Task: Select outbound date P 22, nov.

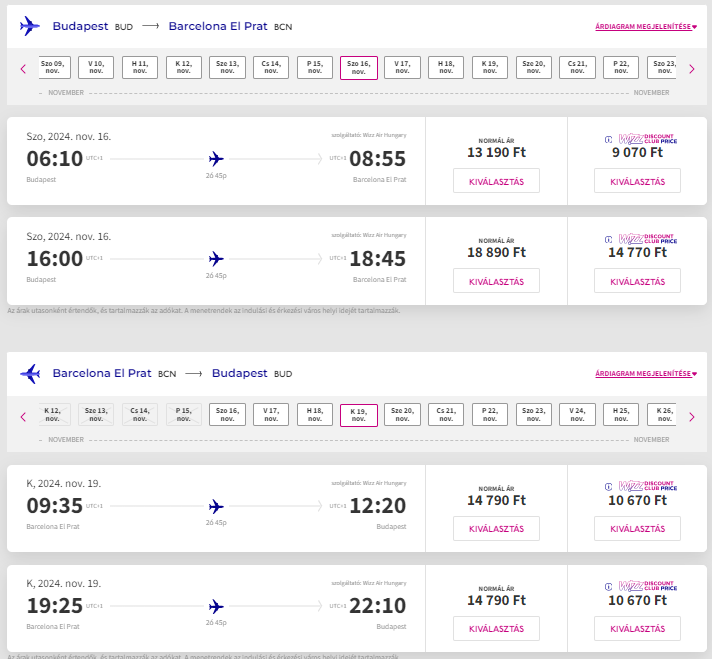Action: (x=621, y=68)
